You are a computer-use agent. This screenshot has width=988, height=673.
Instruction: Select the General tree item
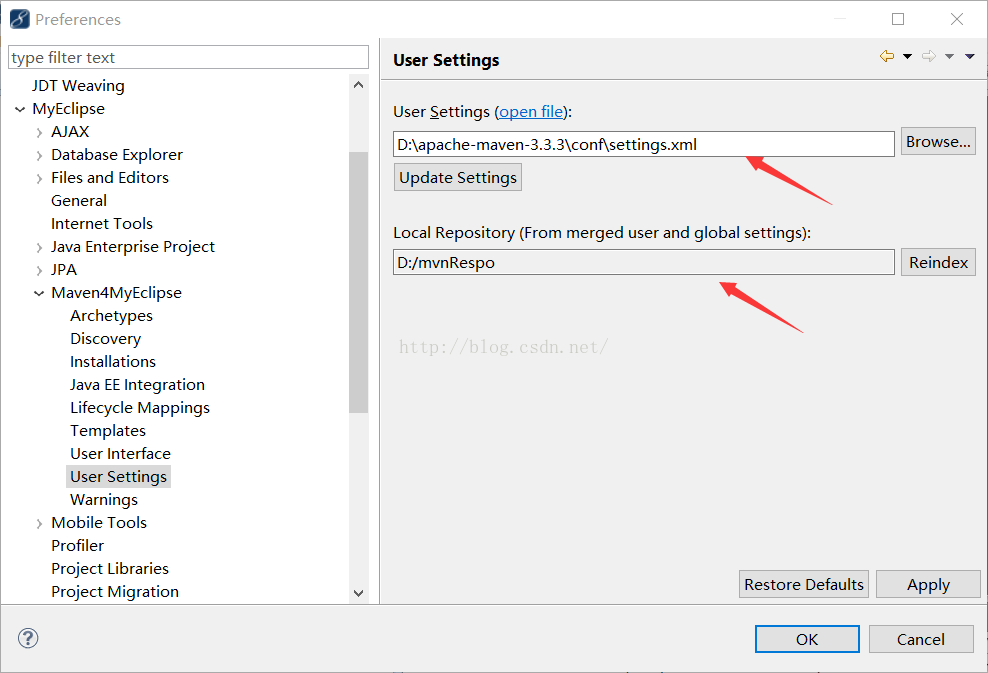click(79, 201)
